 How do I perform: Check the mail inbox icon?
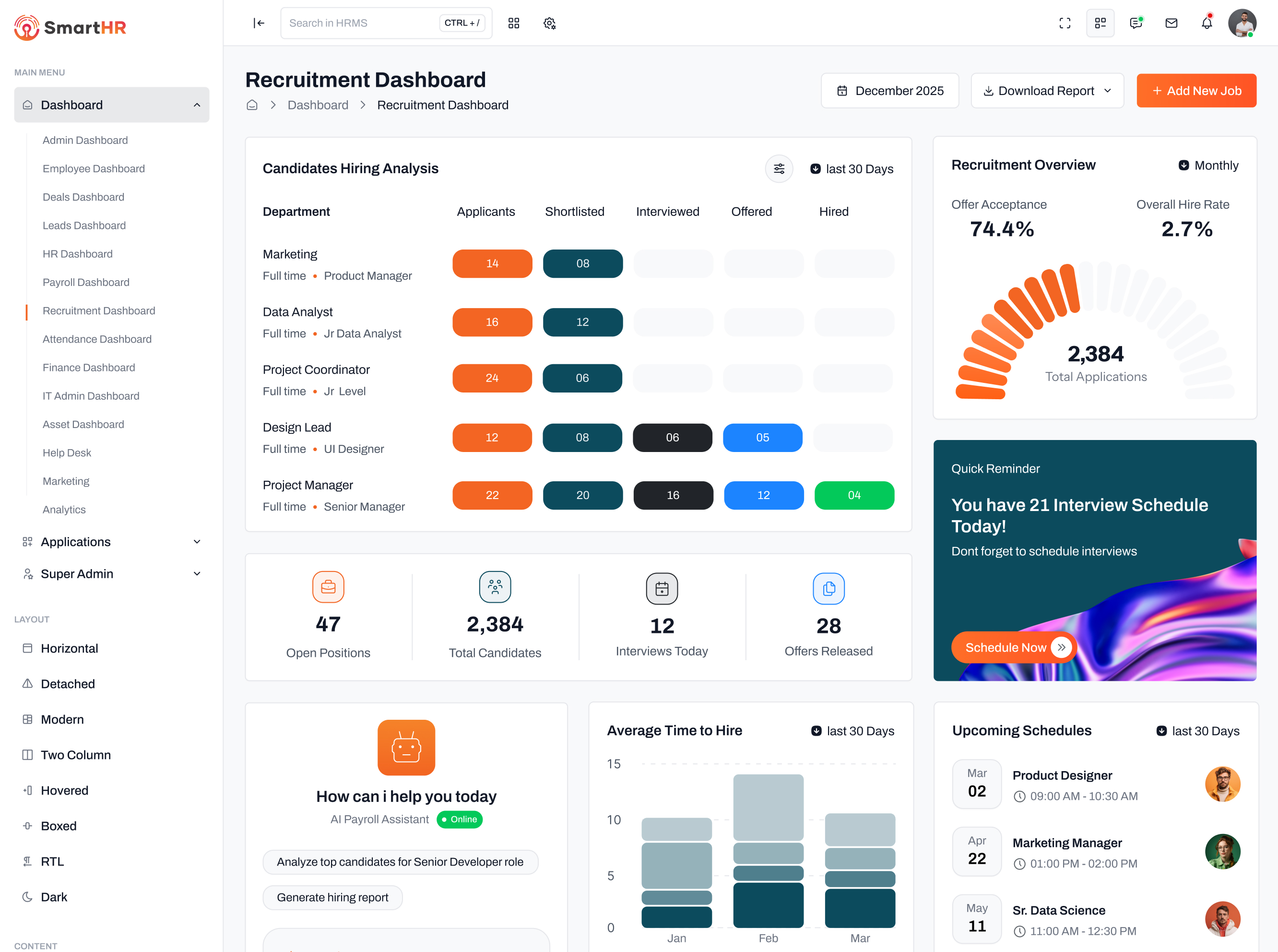point(1171,23)
